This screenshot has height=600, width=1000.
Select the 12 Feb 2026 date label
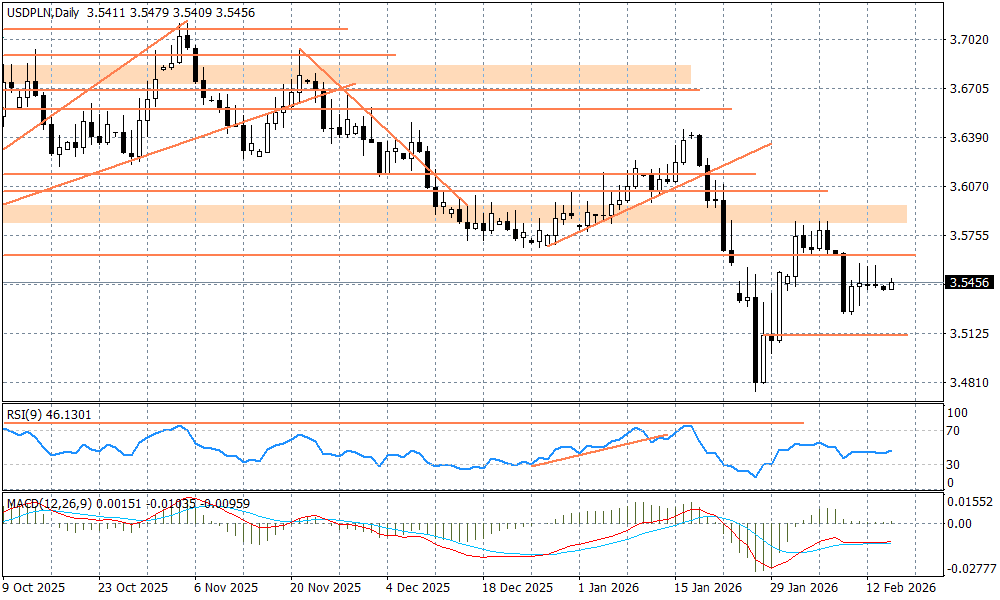tap(902, 589)
